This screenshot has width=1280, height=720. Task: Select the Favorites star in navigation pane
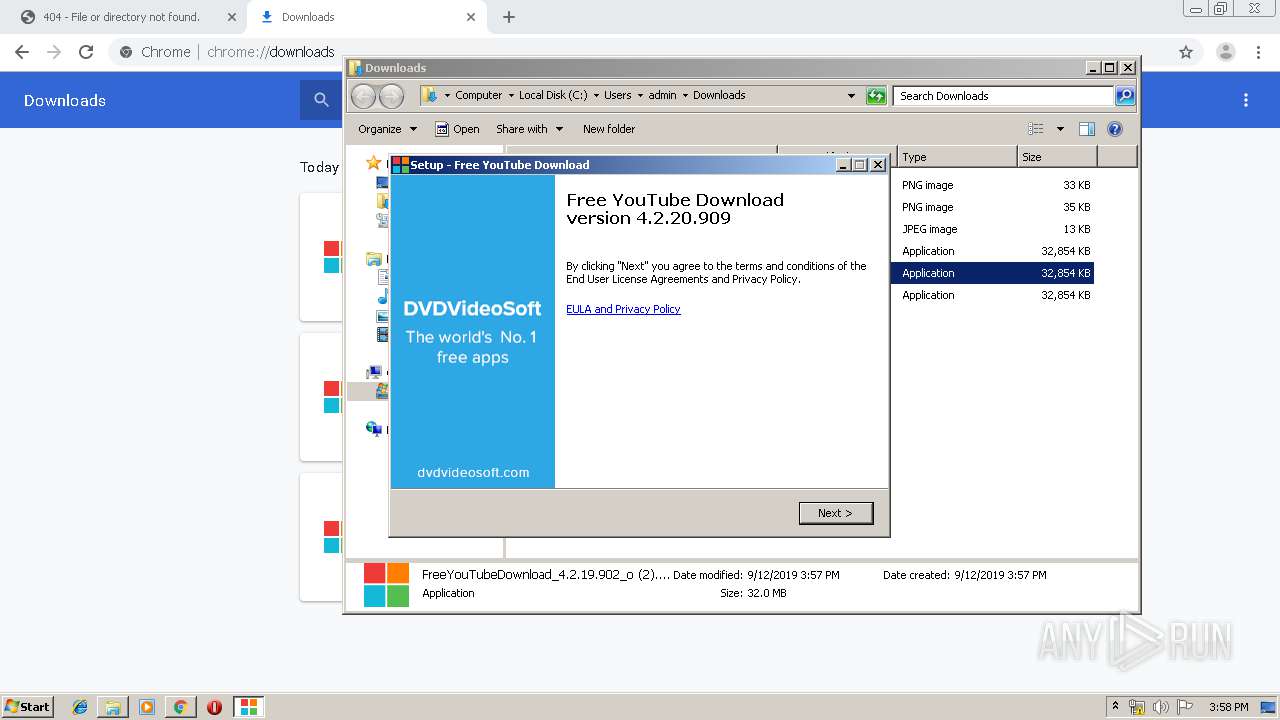click(373, 163)
